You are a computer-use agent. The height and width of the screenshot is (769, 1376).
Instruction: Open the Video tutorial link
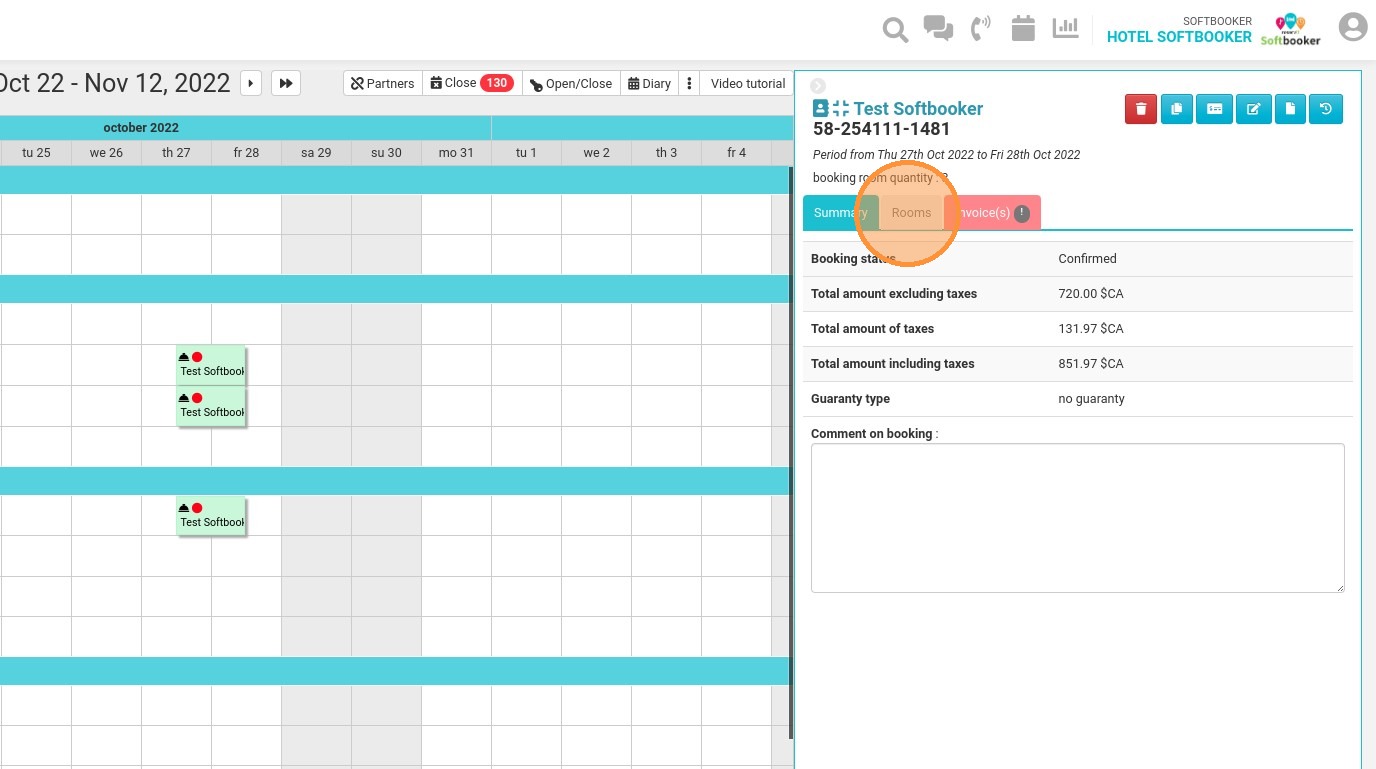click(747, 83)
